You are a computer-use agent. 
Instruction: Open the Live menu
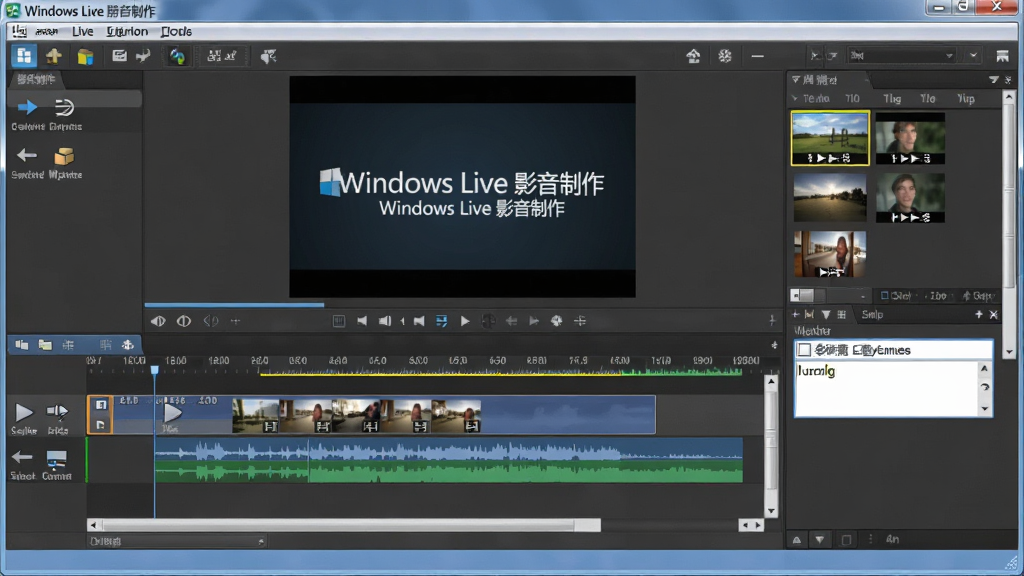[82, 31]
